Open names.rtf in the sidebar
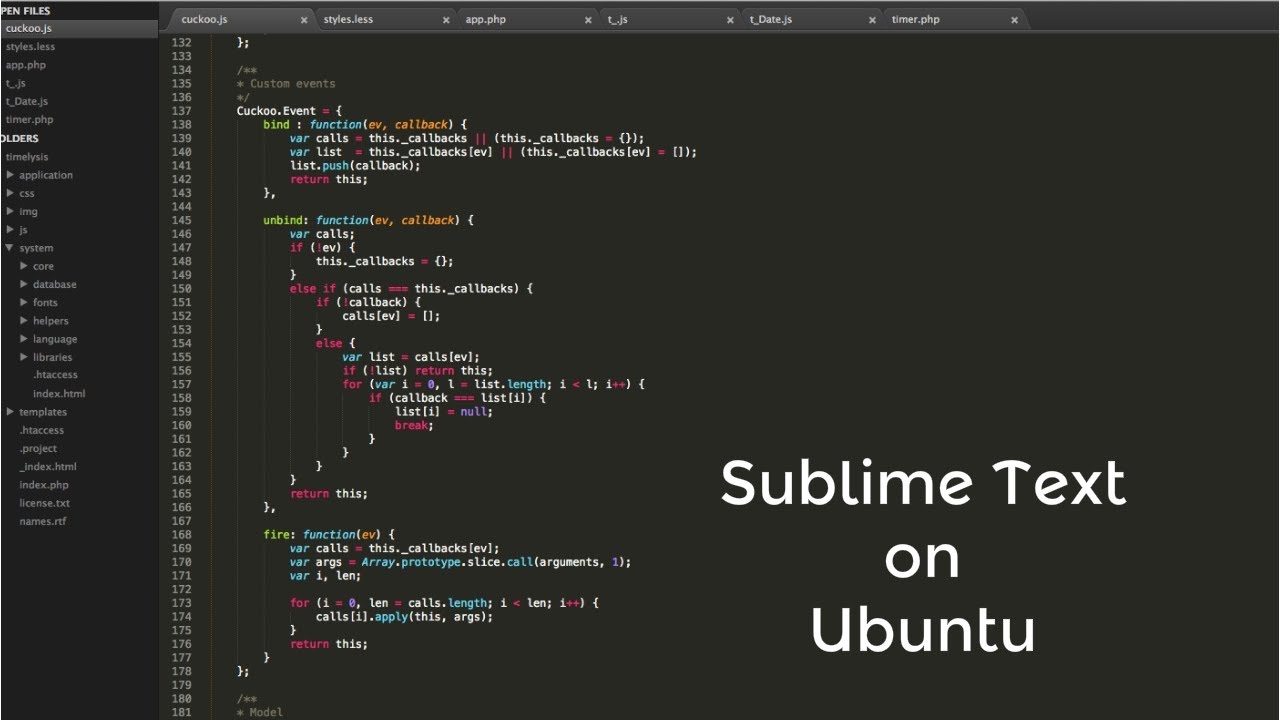1280x720 pixels. coord(43,521)
